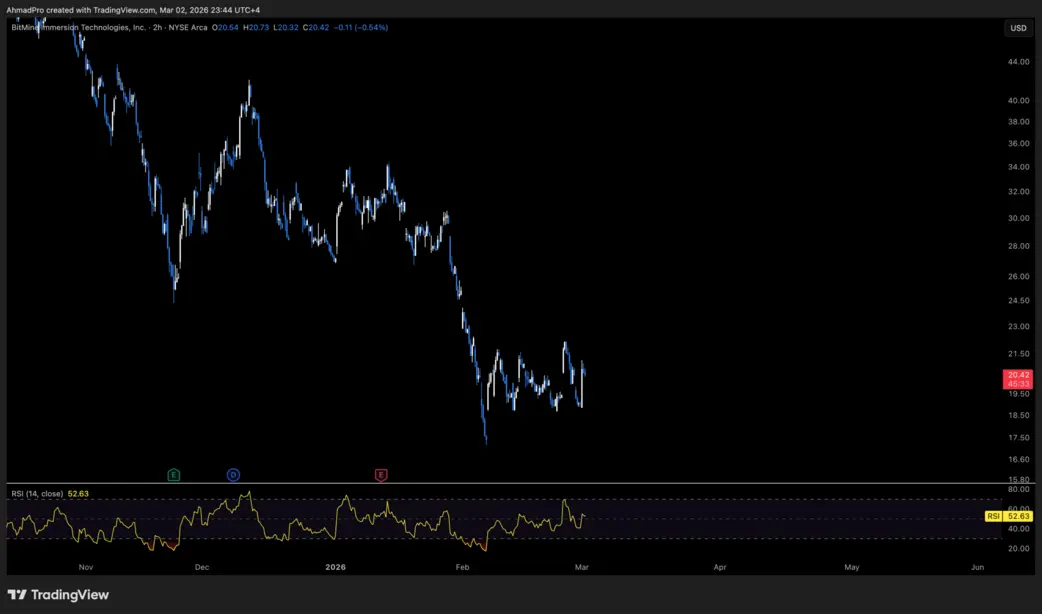Click the BitMine Immersion Technologies symbol title
1042x614 pixels.
78,28
